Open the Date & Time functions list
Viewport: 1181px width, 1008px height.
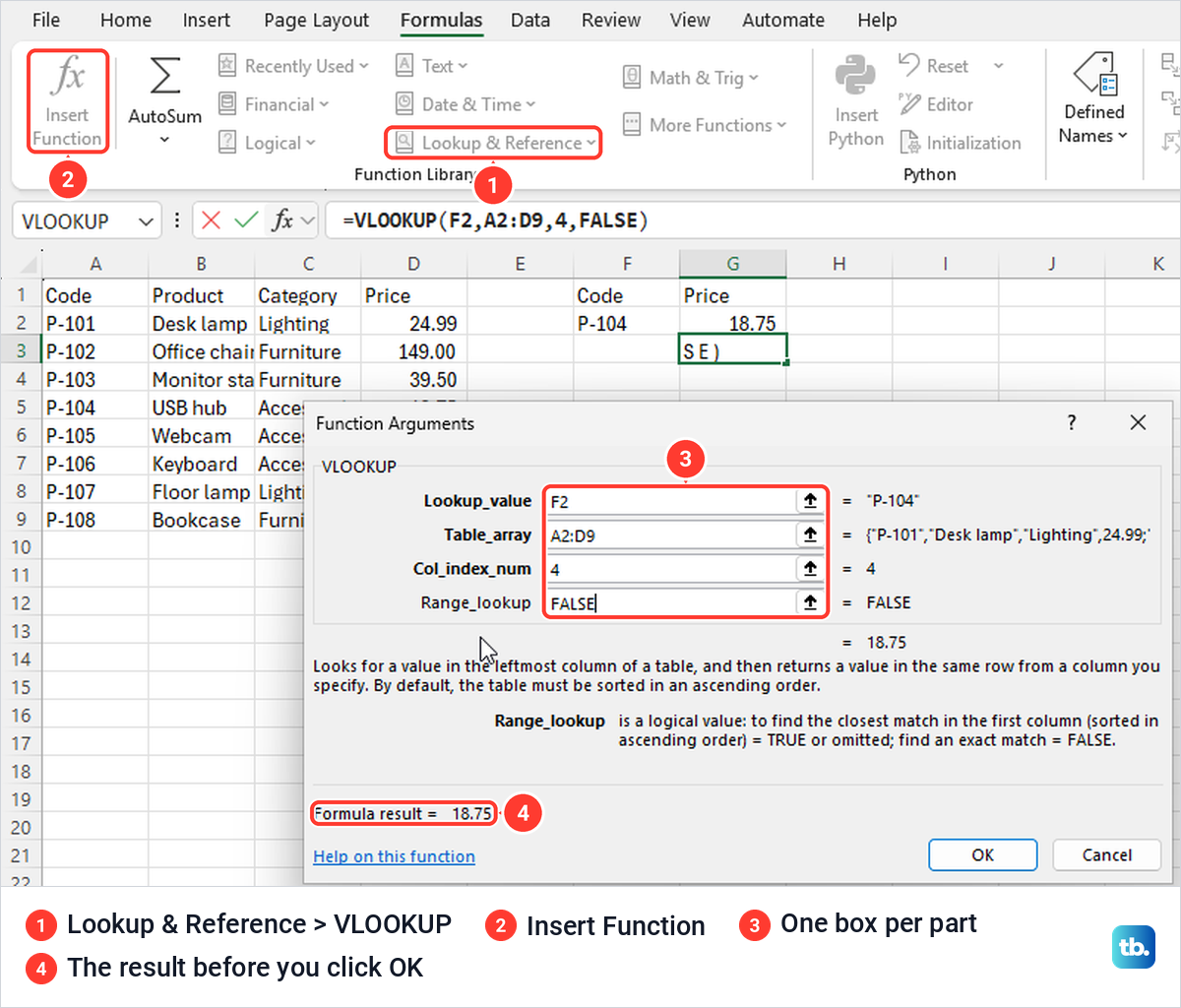click(x=466, y=104)
